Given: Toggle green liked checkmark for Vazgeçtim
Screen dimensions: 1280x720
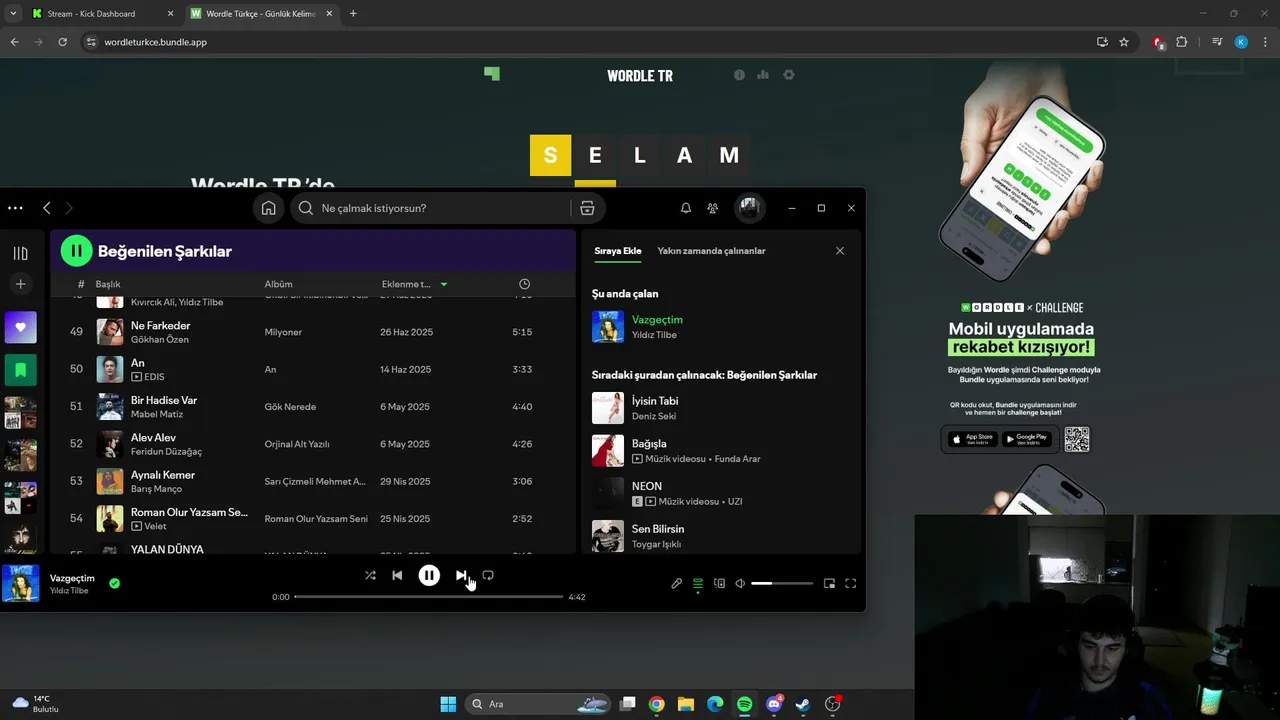Looking at the screenshot, I should point(114,583).
